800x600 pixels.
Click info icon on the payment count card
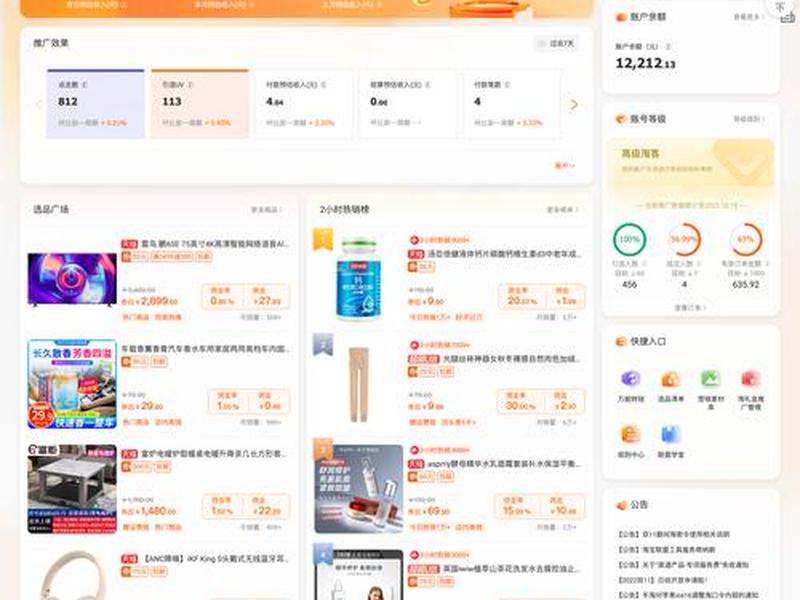(x=507, y=85)
